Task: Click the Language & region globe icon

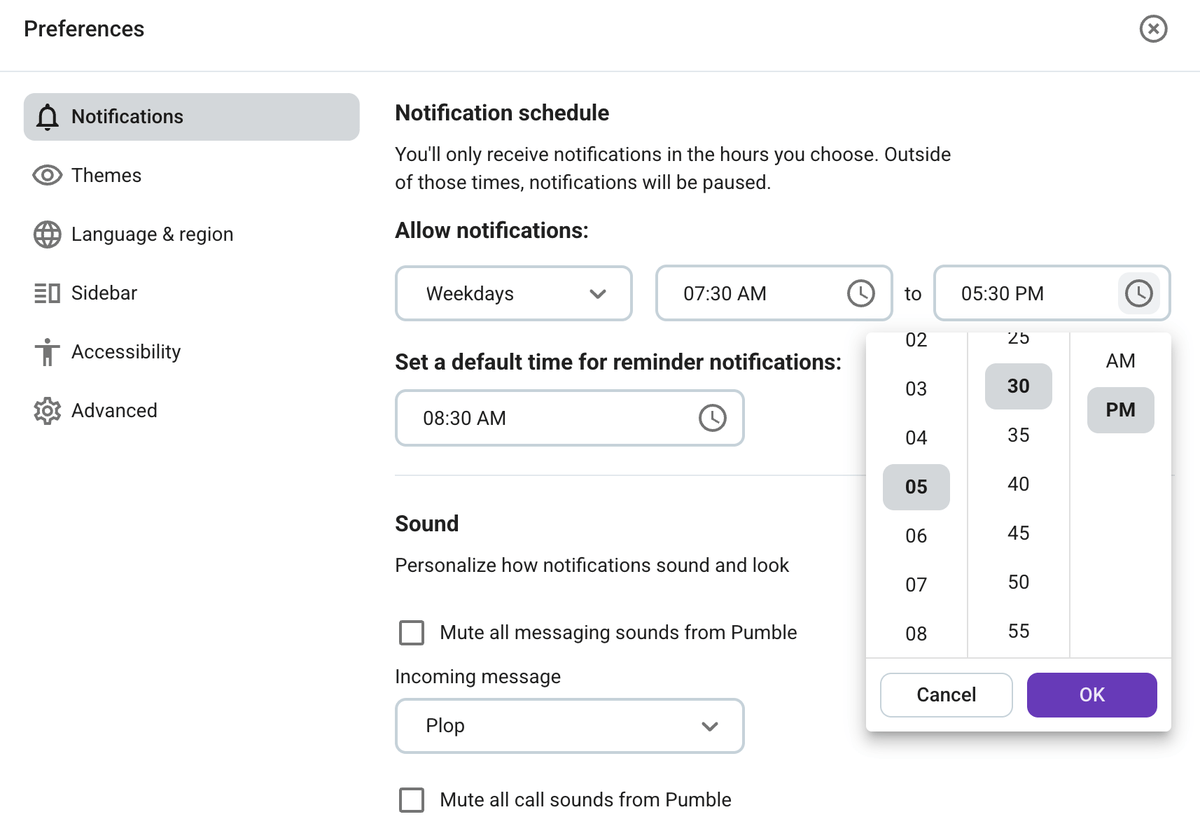Action: click(46, 234)
